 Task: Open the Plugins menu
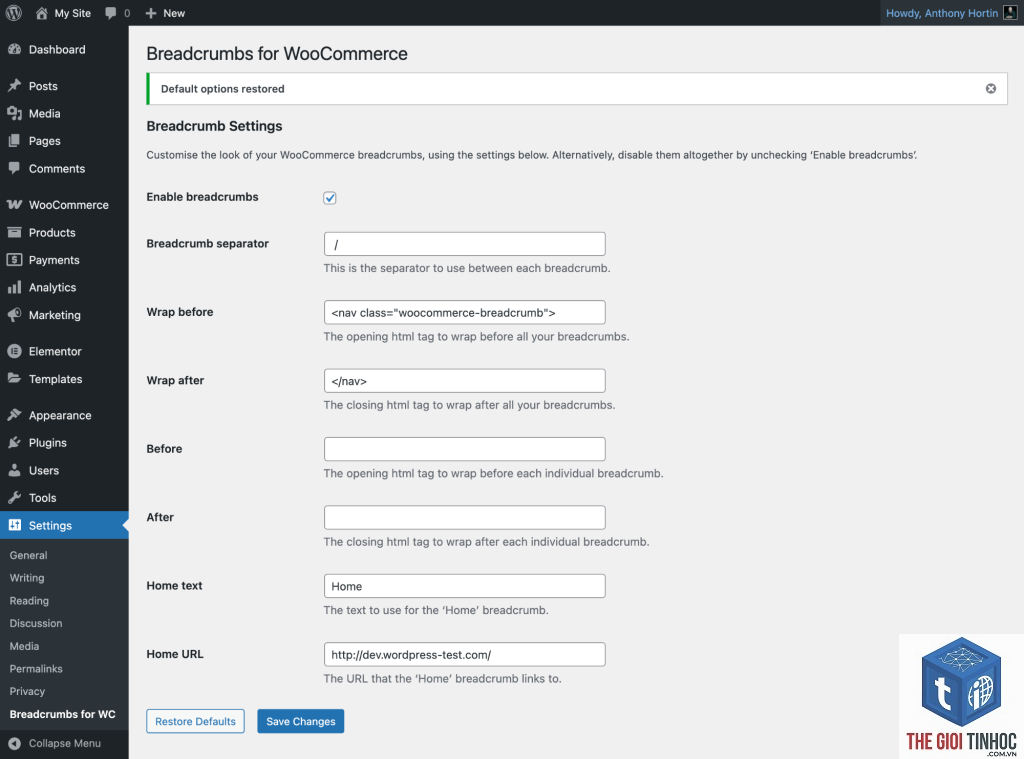coord(64,443)
